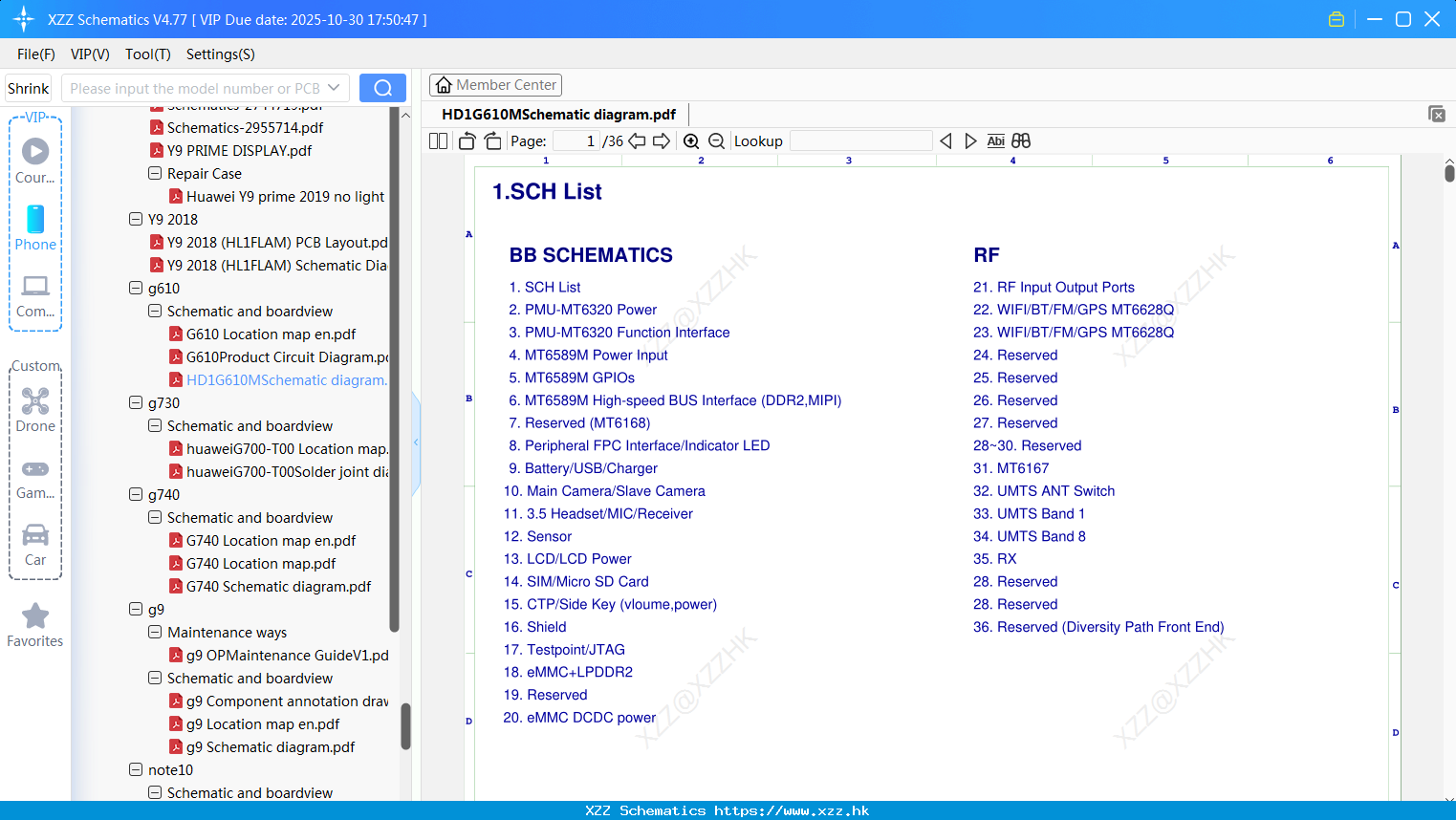The height and width of the screenshot is (820, 1456).
Task: Click the yellow VIP gift icon
Action: tap(1336, 19)
